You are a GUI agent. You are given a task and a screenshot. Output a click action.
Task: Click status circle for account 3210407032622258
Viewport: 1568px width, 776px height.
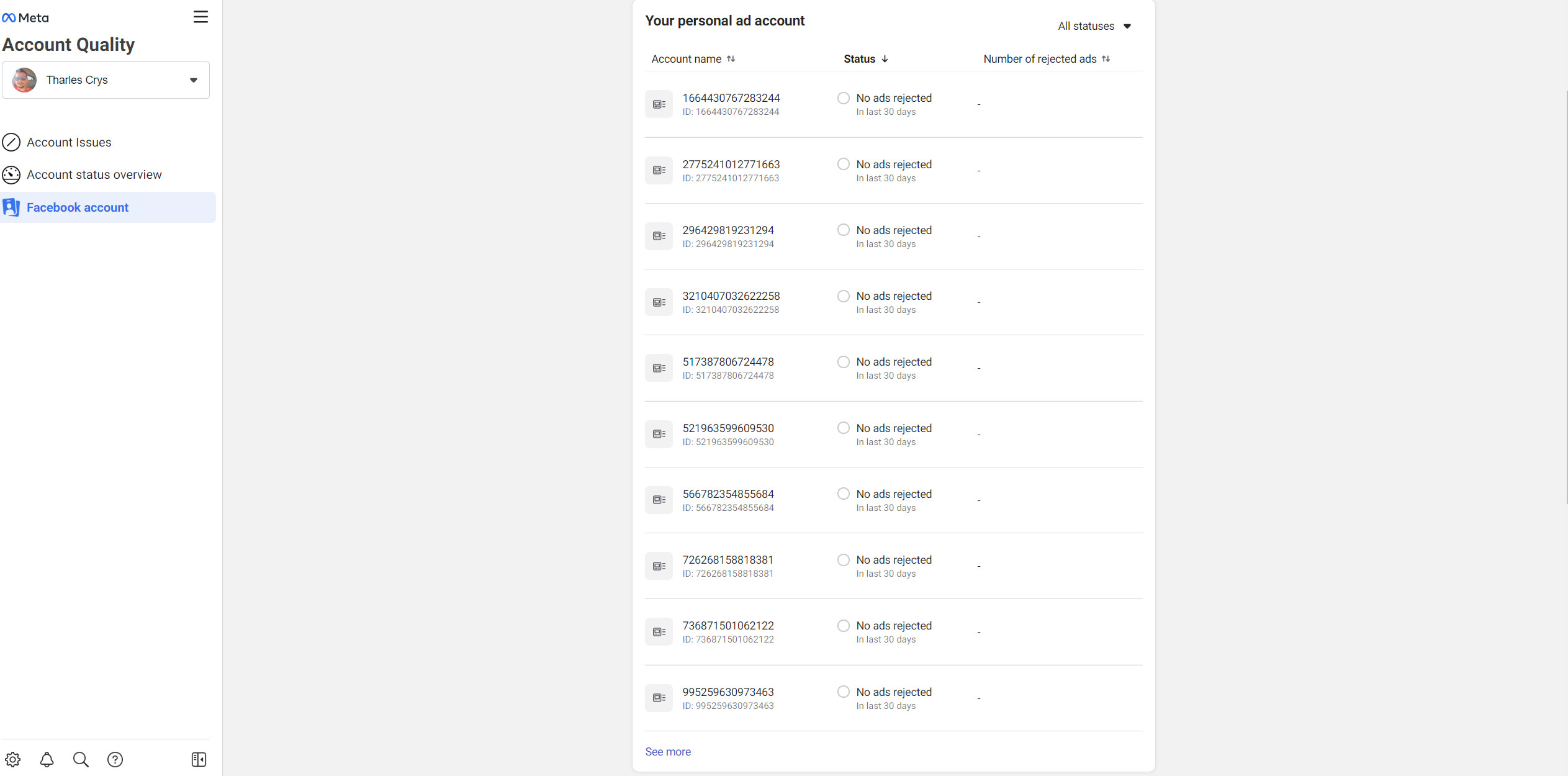click(x=844, y=296)
